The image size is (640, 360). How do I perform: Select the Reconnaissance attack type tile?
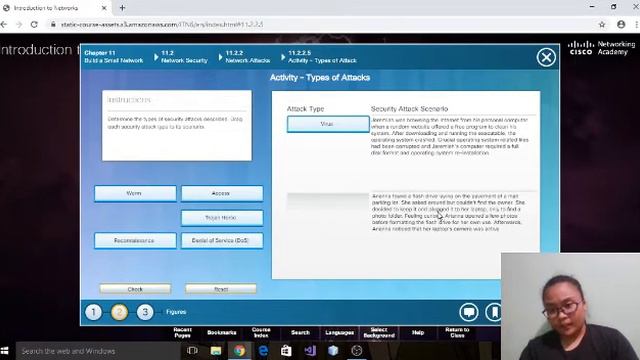coord(135,240)
